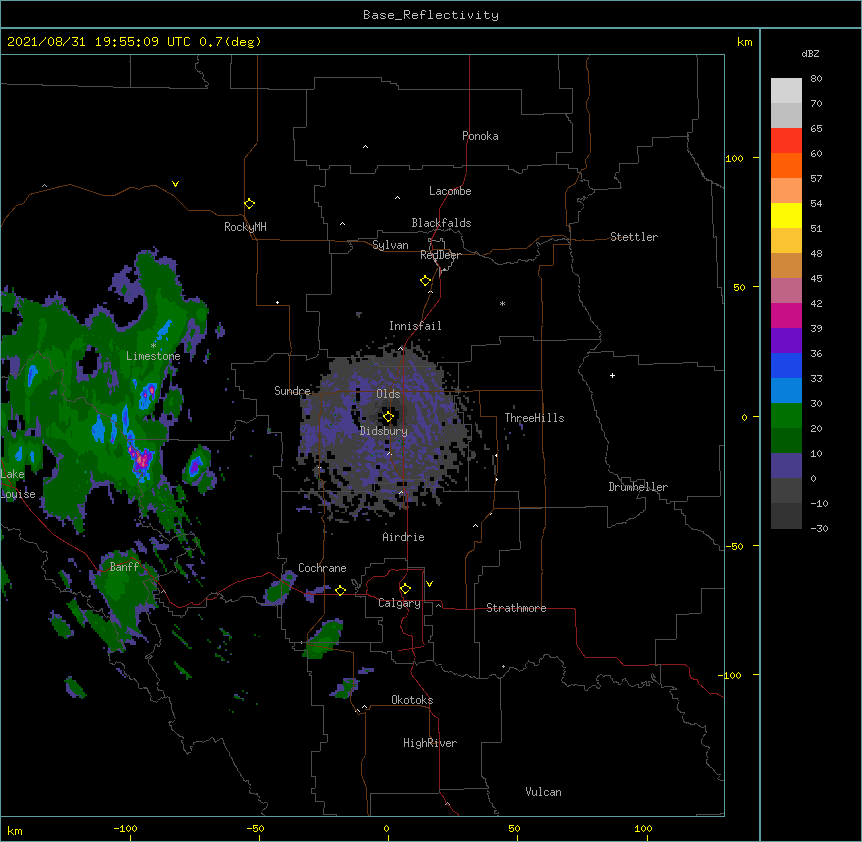The width and height of the screenshot is (862, 842).
Task: Select the legend value -30 at the color bar bottom
Action: 819,528
